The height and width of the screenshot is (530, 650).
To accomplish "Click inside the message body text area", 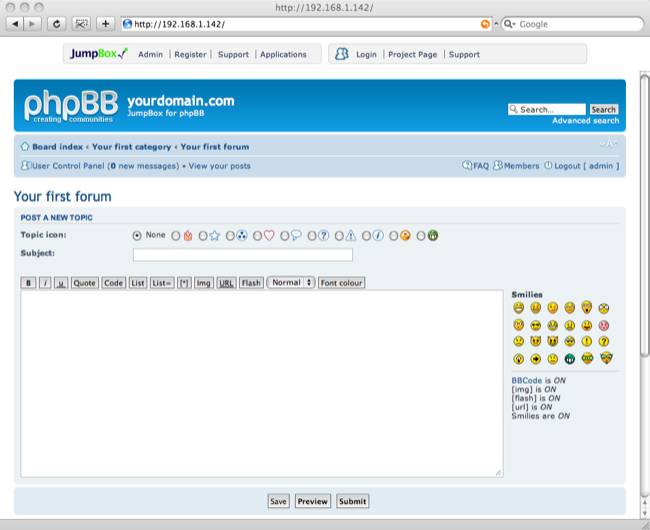I will (262, 383).
